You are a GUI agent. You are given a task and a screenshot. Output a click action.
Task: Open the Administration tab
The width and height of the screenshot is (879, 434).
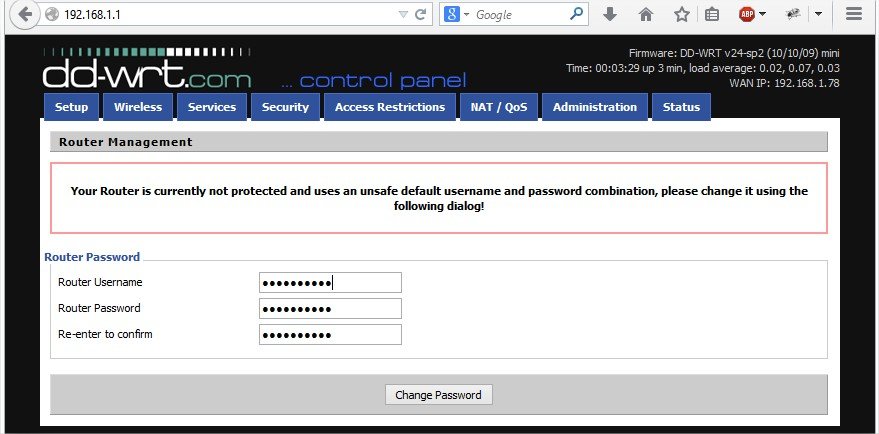pyautogui.click(x=595, y=107)
